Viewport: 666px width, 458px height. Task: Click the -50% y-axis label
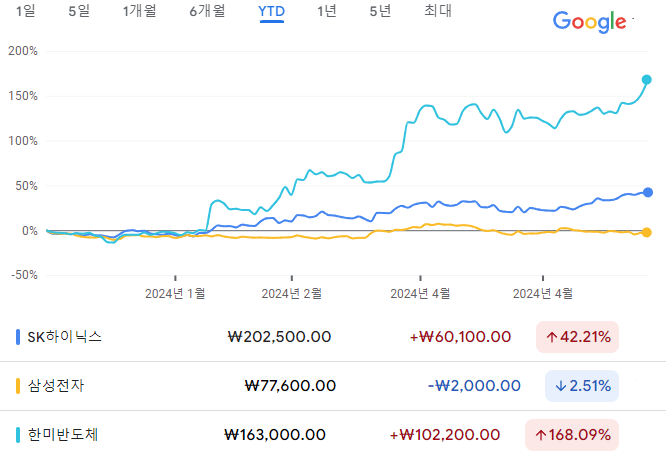25,275
